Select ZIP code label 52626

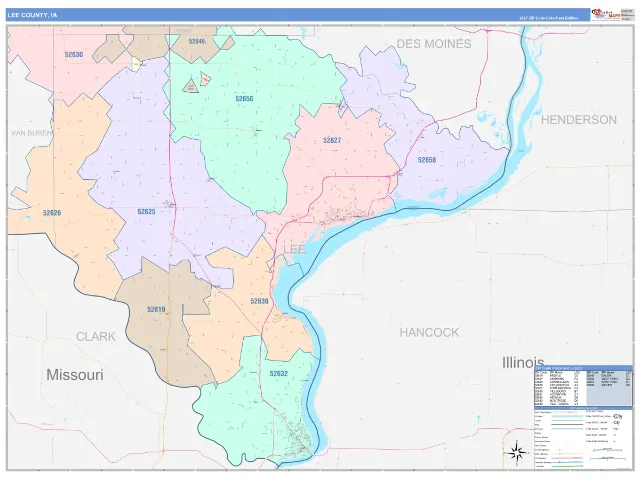pos(52,213)
